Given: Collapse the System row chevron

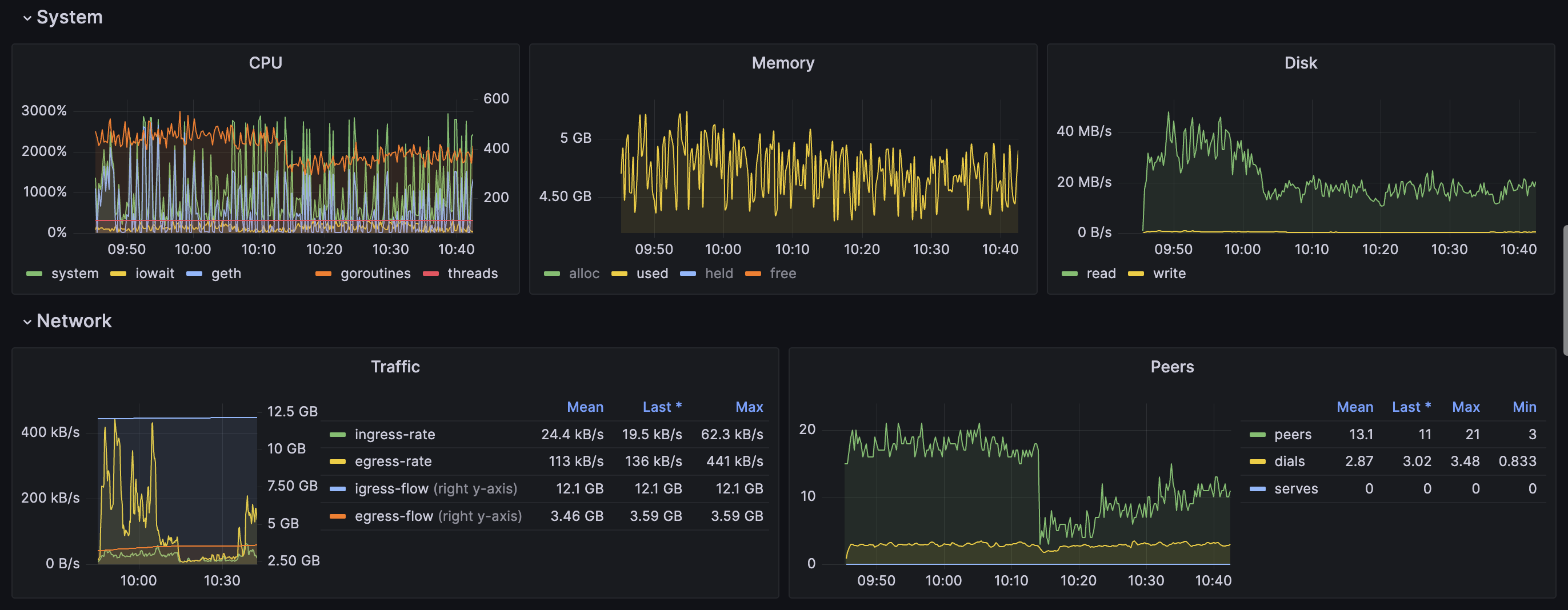Looking at the screenshot, I should click(x=27, y=18).
